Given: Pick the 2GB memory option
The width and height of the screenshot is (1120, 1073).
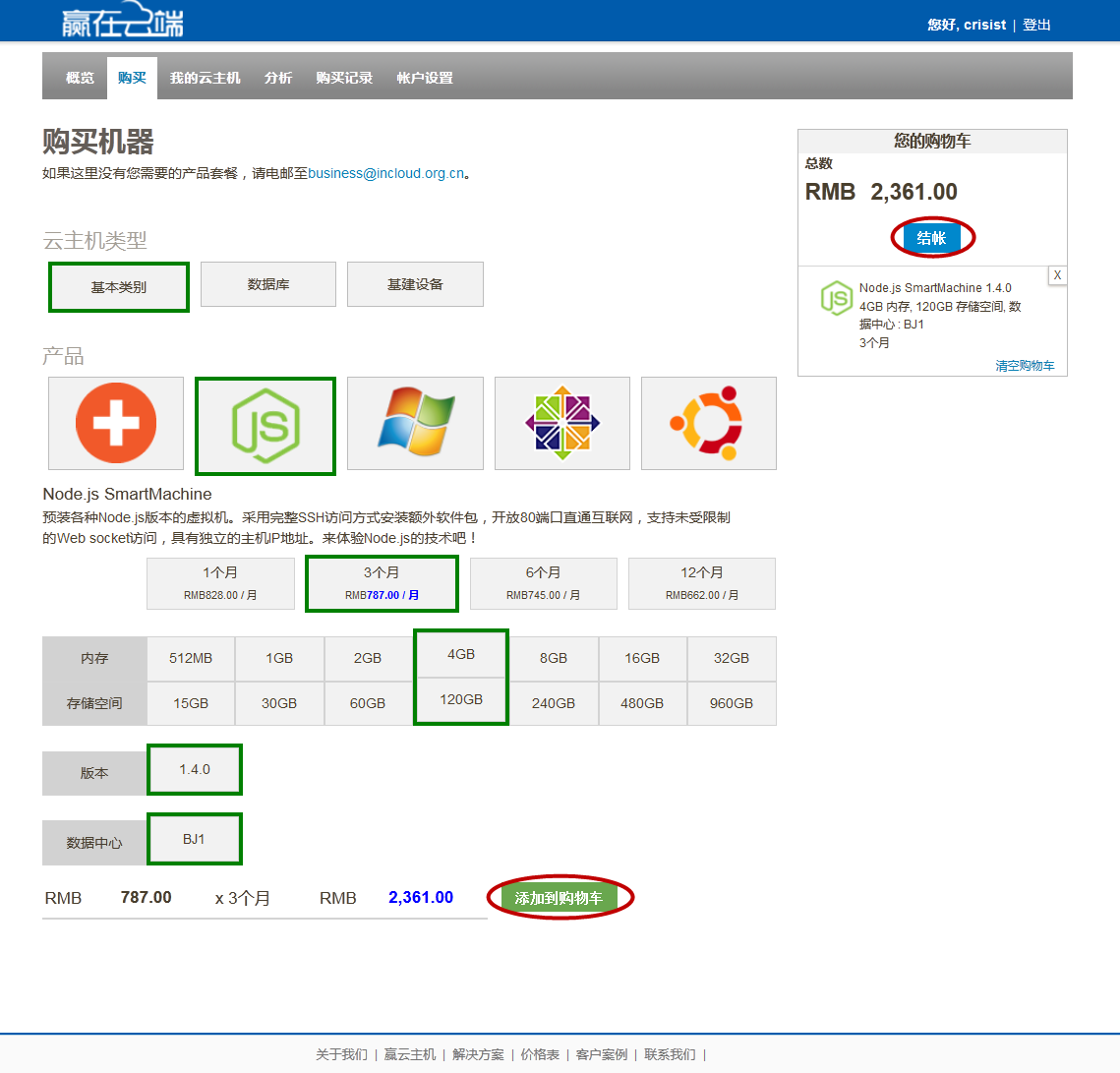Looking at the screenshot, I should [368, 658].
